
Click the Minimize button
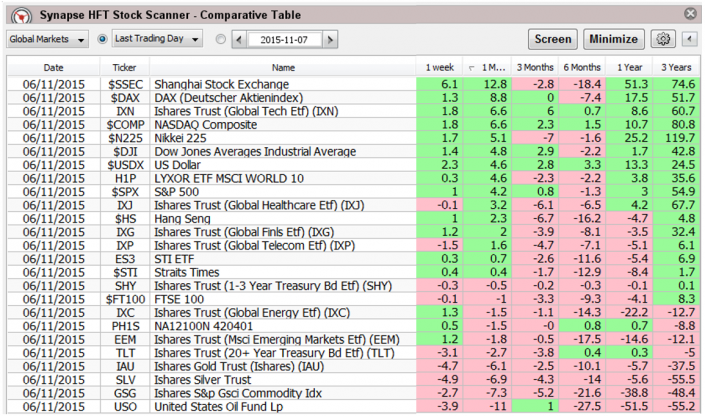[613, 39]
